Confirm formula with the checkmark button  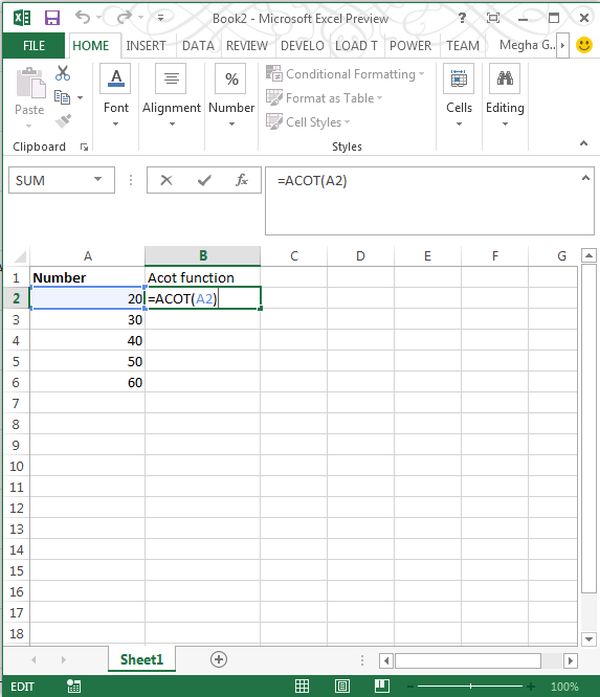(x=204, y=180)
